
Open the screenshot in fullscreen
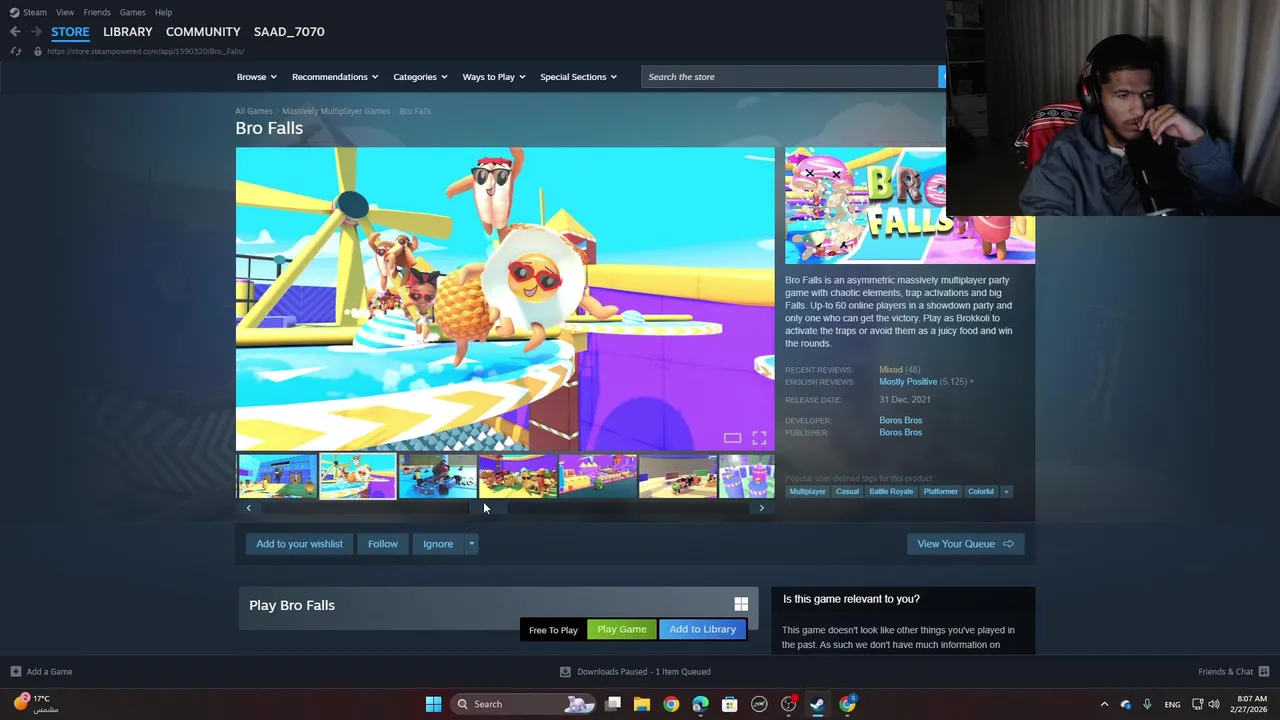click(x=759, y=438)
